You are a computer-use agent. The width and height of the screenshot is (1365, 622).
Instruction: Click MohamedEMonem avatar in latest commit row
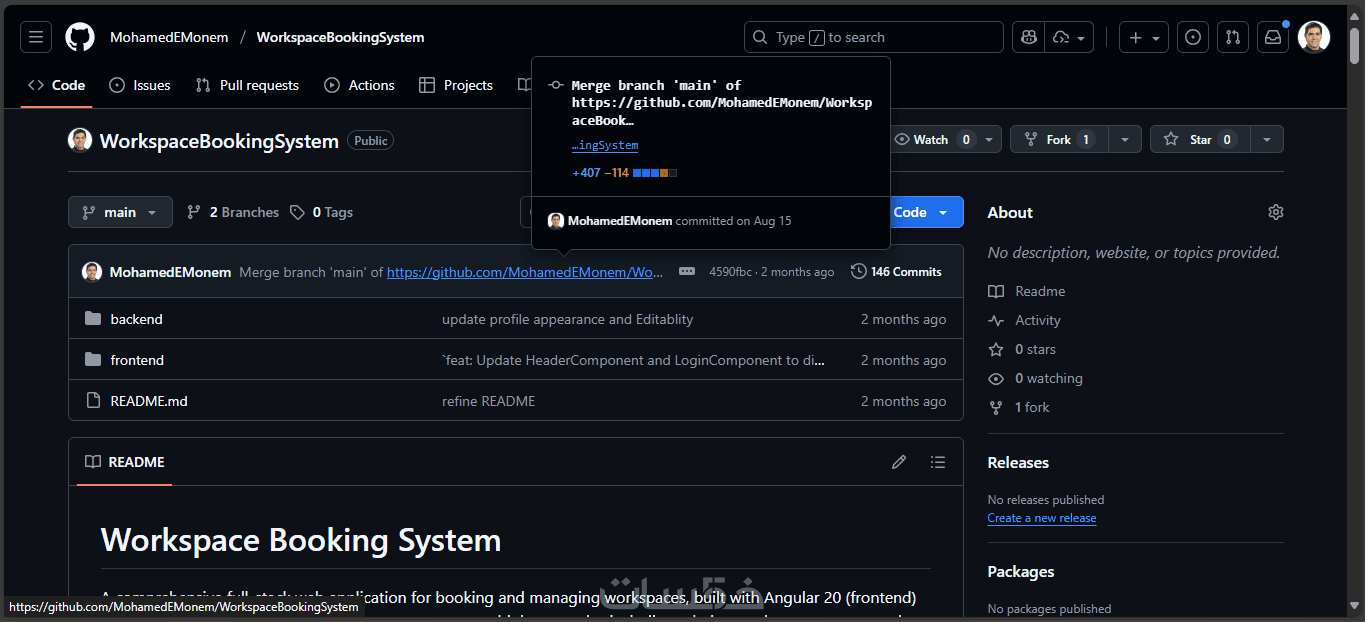tap(92, 272)
